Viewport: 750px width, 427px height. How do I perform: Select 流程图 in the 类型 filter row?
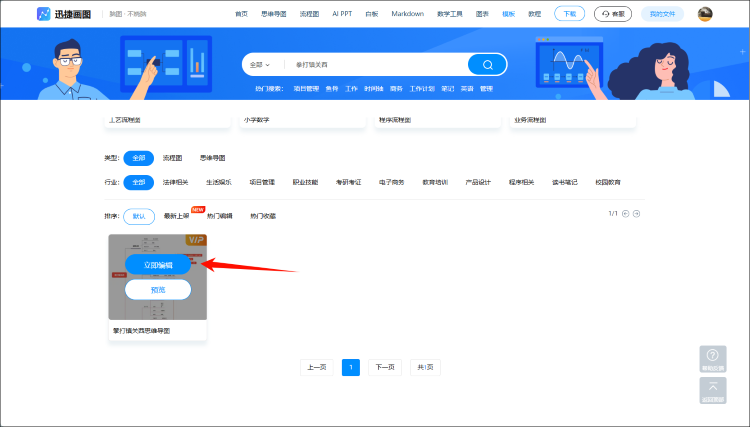[172, 158]
